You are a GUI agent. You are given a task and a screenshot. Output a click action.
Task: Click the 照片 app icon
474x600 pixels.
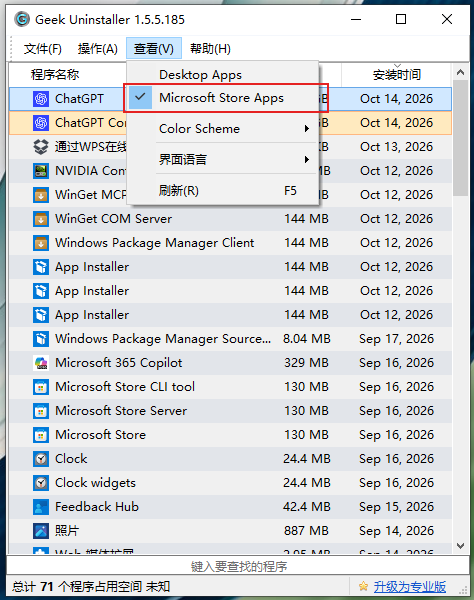pos(41,531)
